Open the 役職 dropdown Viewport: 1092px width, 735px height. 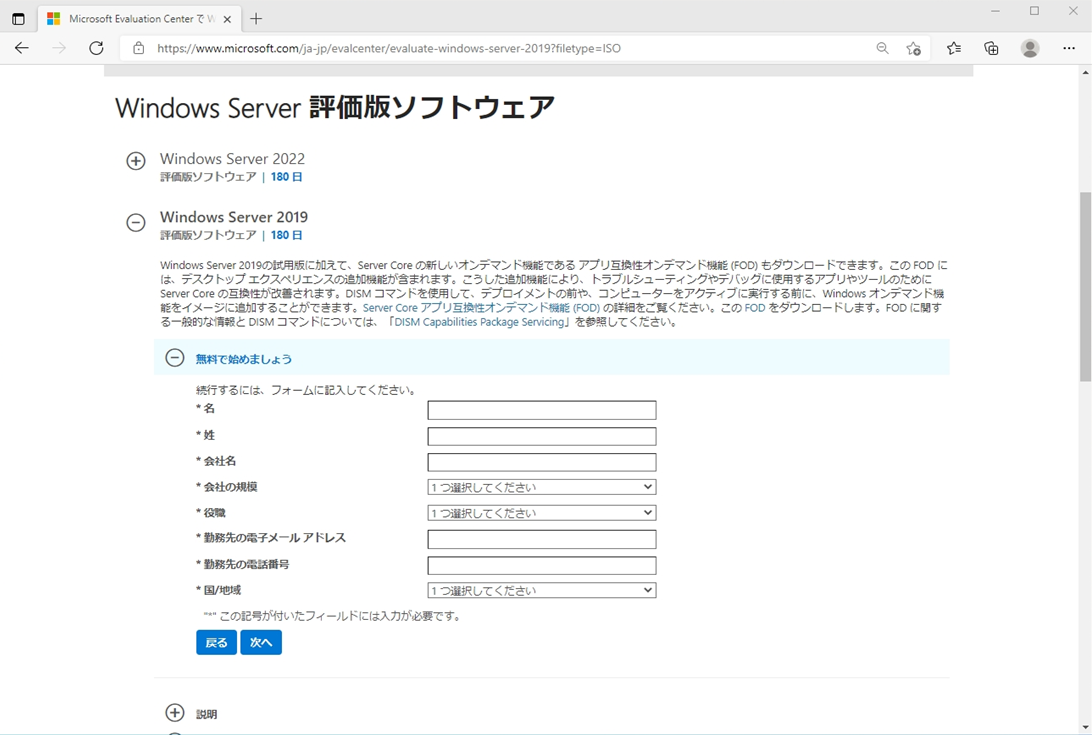tap(542, 513)
